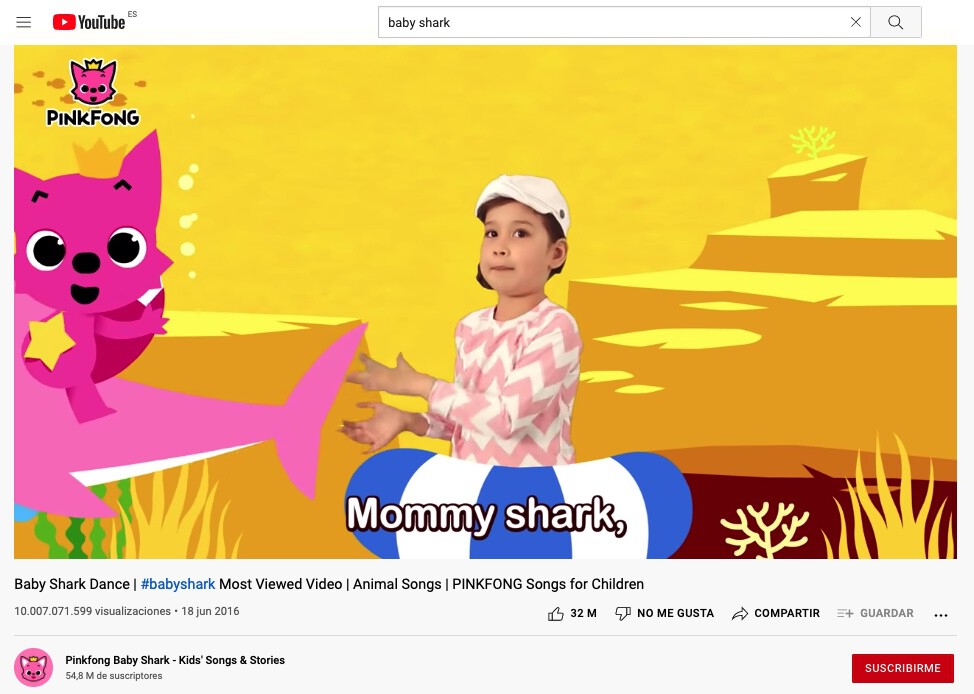Viewport: 974px width, 694px height.
Task: Open the three-dot more actions menu
Action: pos(940,615)
